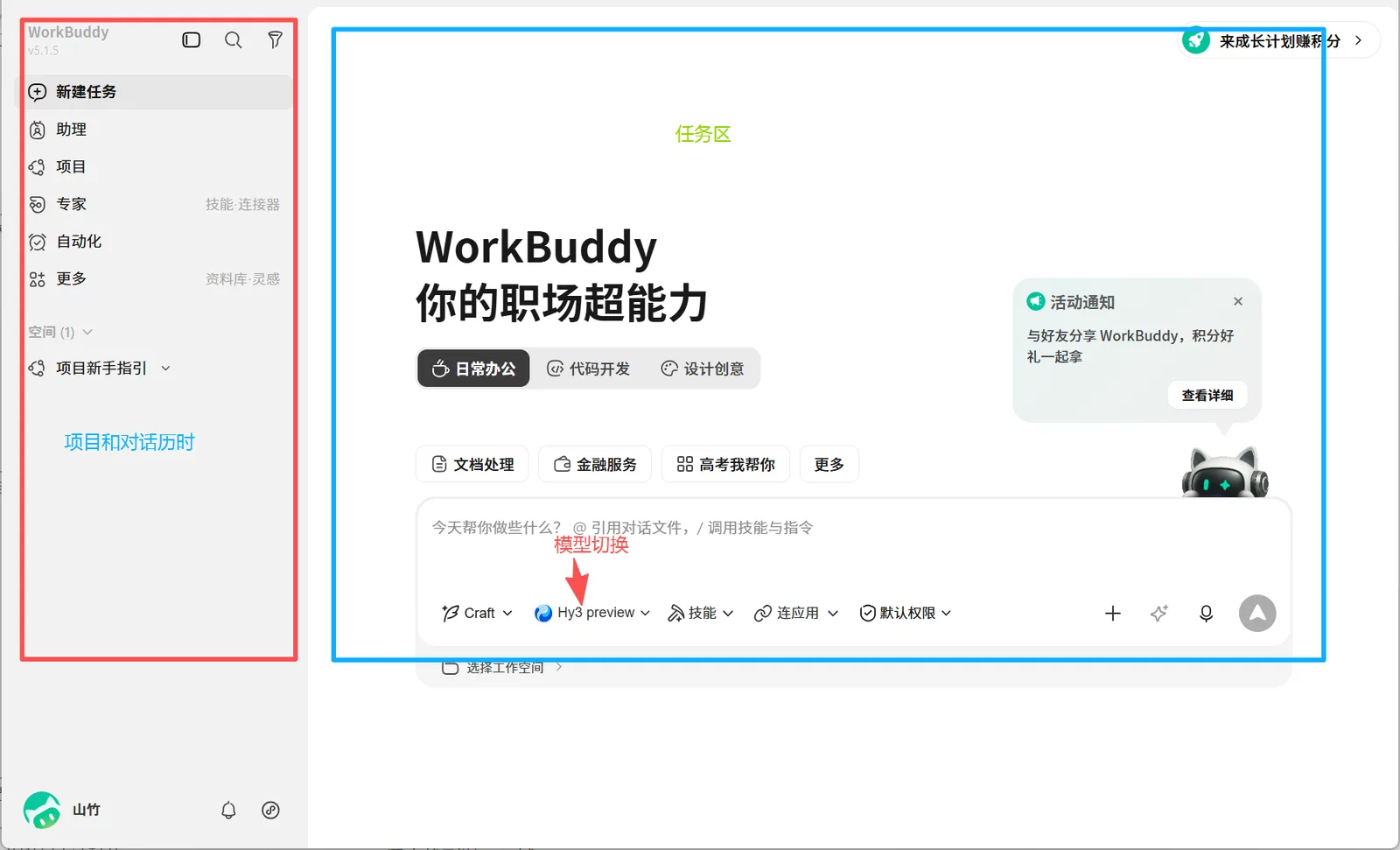Image resolution: width=1400 pixels, height=850 pixels.
Task: Click the megaphone icon in 活动通知
Action: click(x=1036, y=301)
